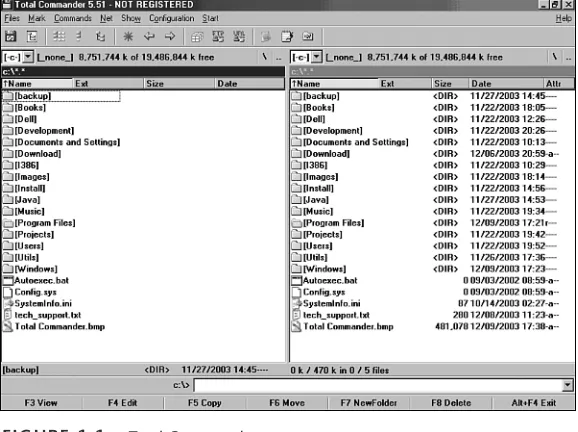Sort right panel by Size column

pyautogui.click(x=450, y=84)
